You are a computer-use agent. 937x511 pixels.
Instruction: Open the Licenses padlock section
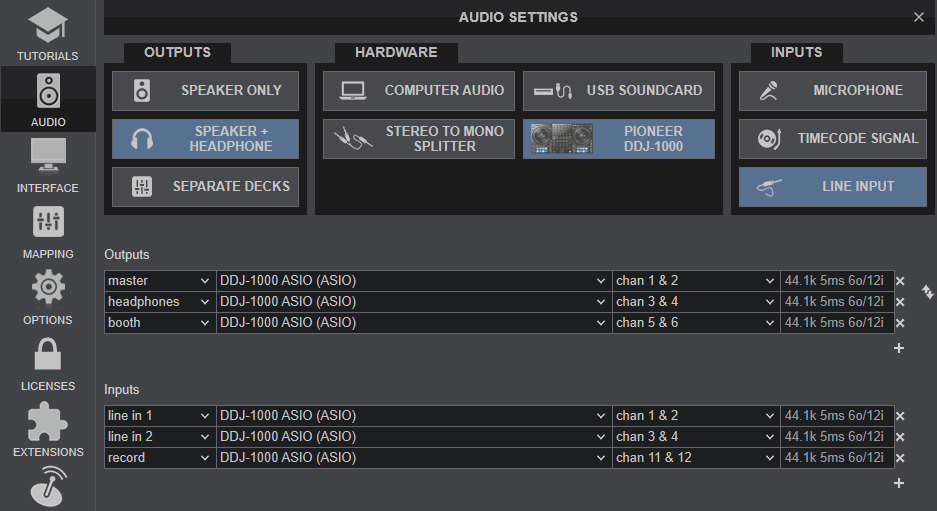(48, 364)
